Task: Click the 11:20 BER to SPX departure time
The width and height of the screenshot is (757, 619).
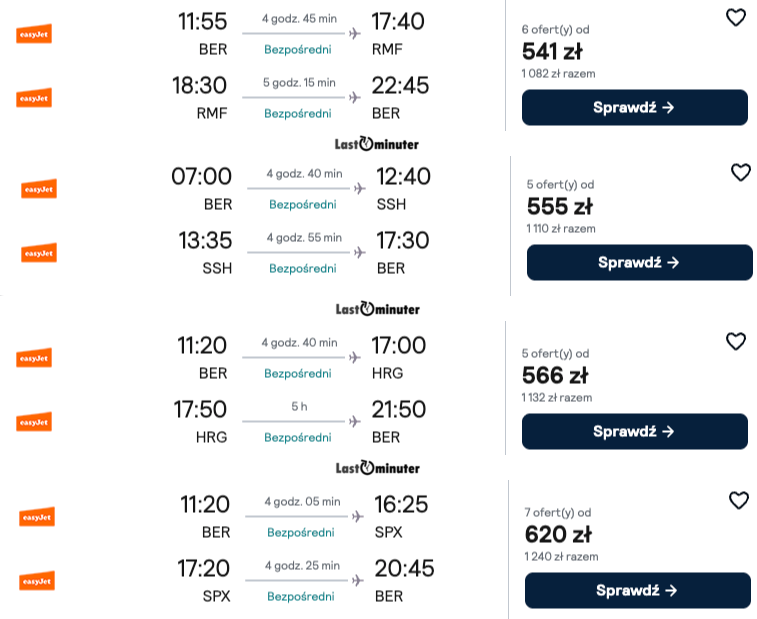Action: tap(204, 505)
